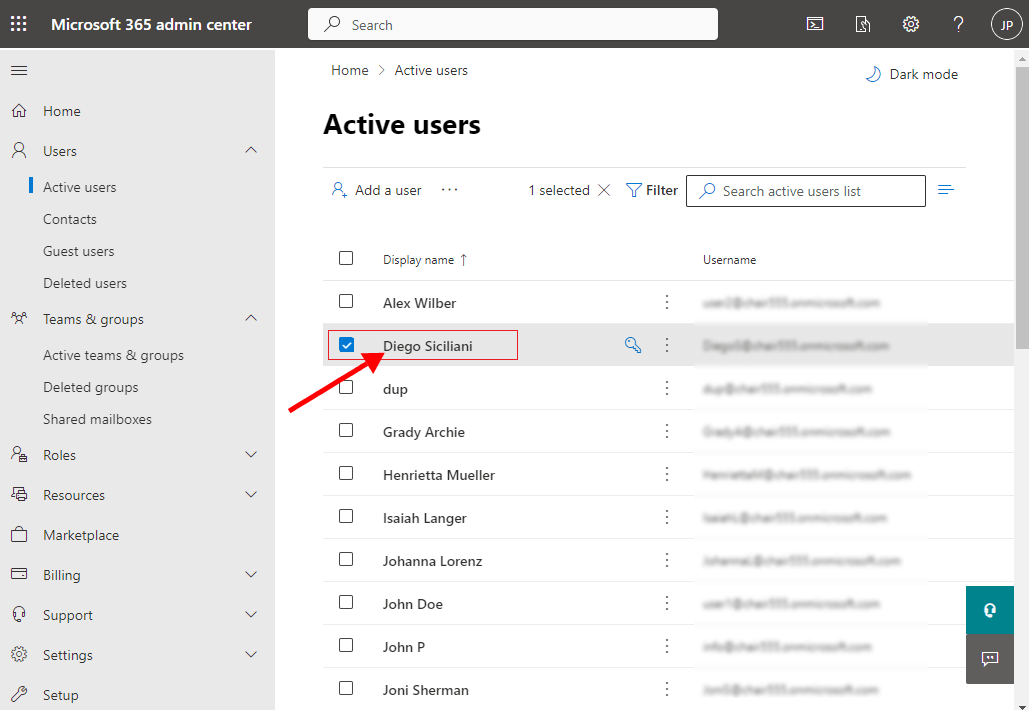The width and height of the screenshot is (1029, 710).
Task: Click the Add a user button
Action: [377, 190]
